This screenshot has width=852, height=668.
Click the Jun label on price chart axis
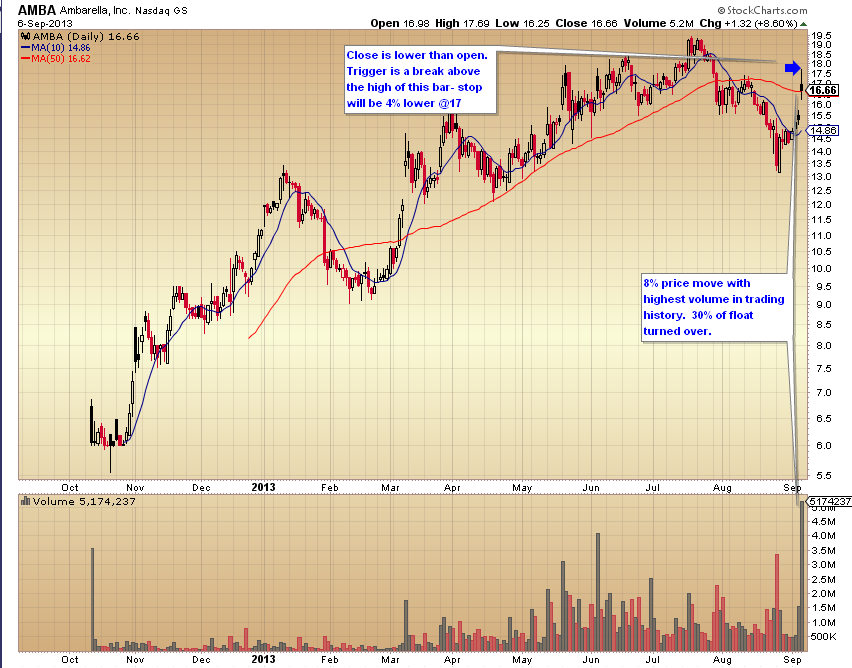pos(591,488)
